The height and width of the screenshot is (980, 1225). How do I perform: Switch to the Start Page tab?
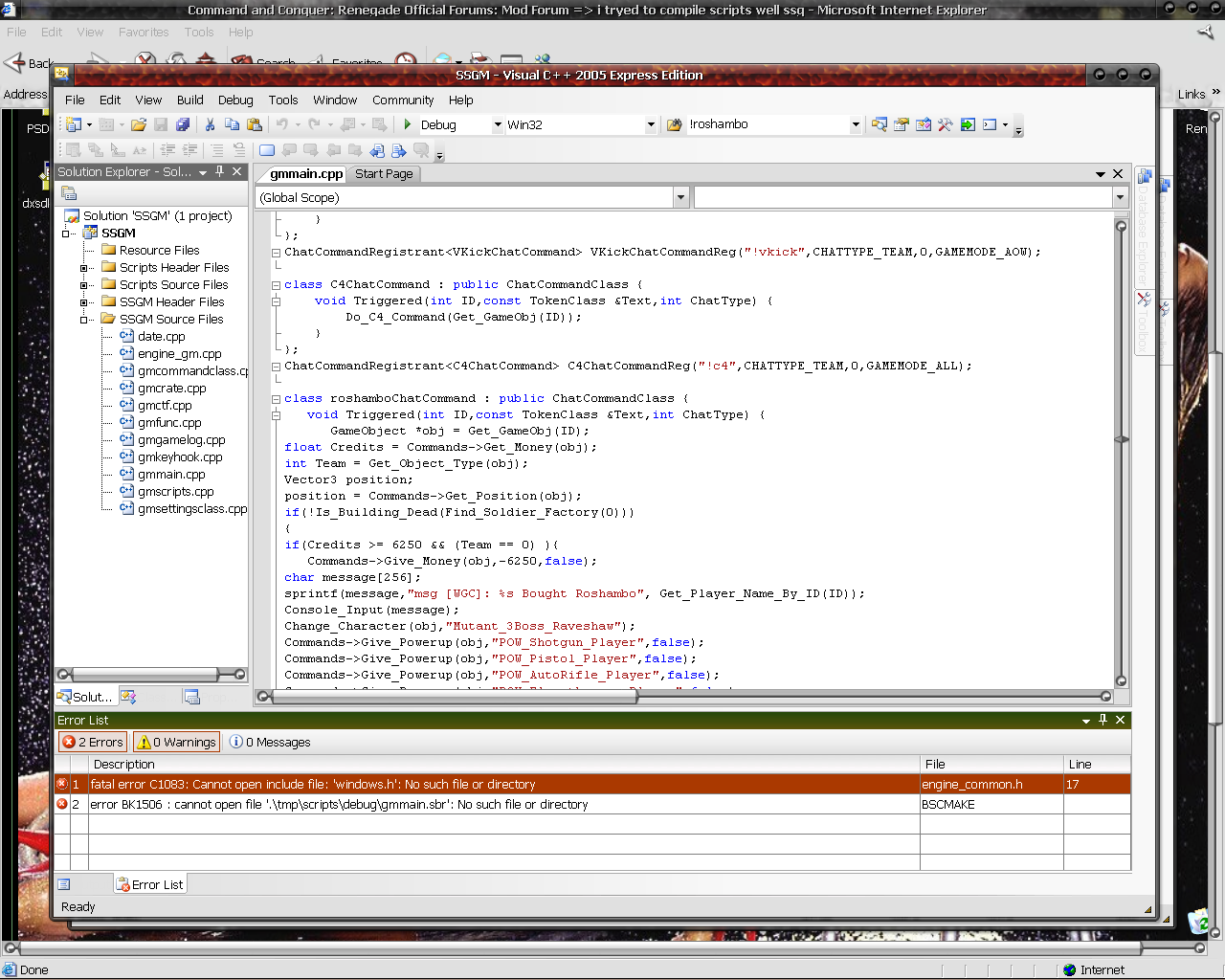(x=384, y=173)
